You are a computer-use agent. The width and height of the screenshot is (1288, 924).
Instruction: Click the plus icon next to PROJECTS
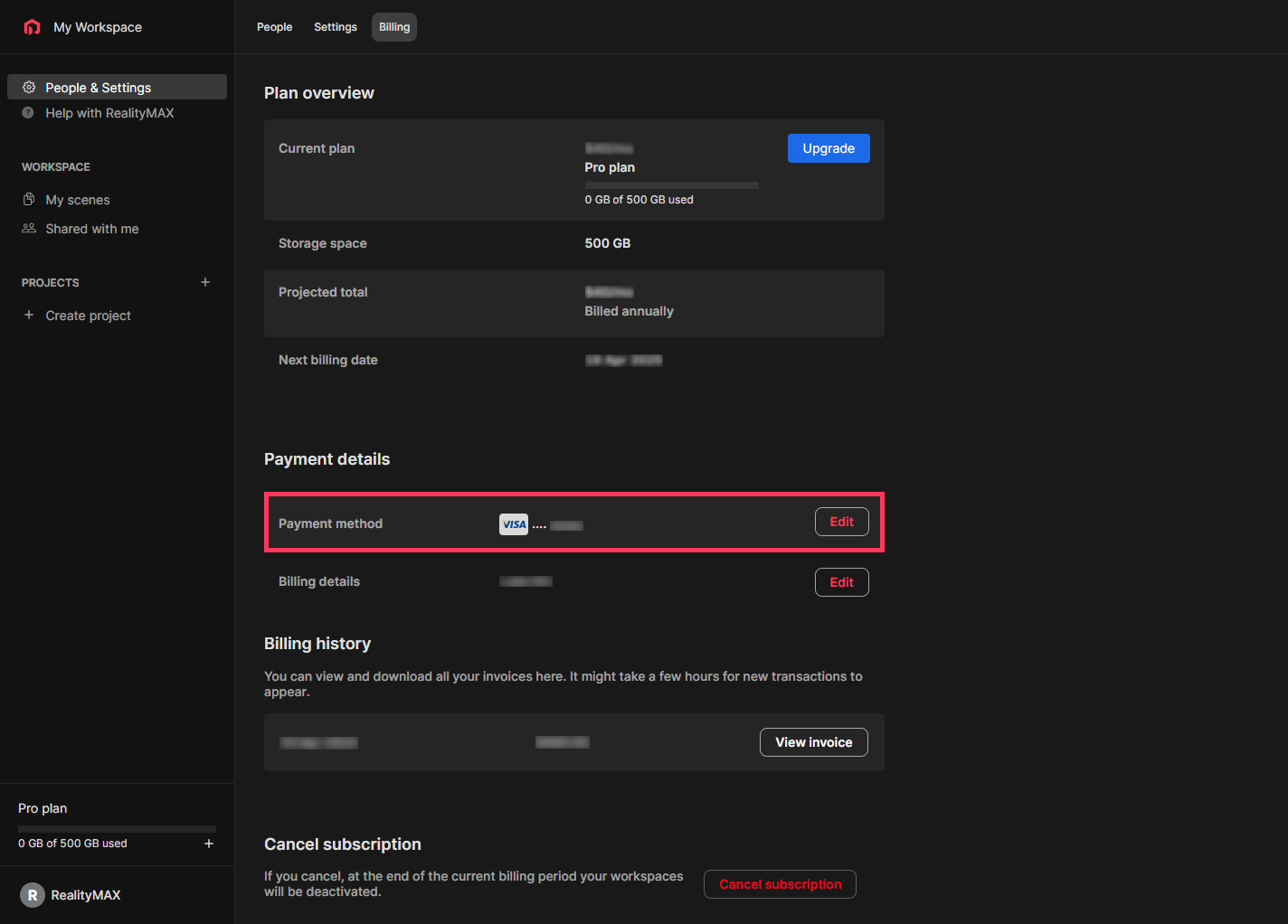click(x=205, y=281)
